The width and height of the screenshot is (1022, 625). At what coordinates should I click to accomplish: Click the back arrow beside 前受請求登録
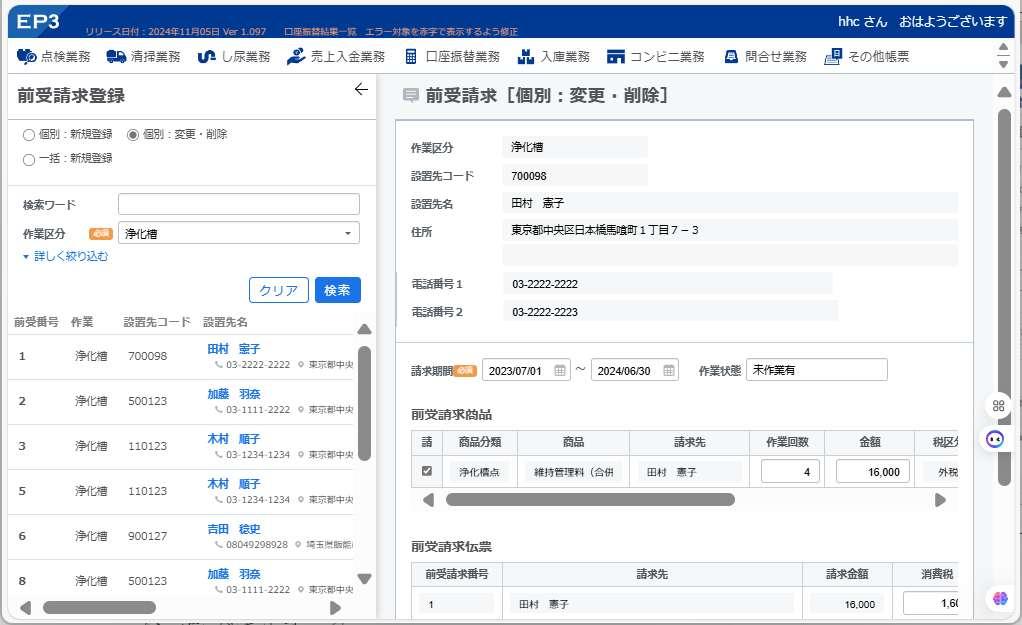361,89
